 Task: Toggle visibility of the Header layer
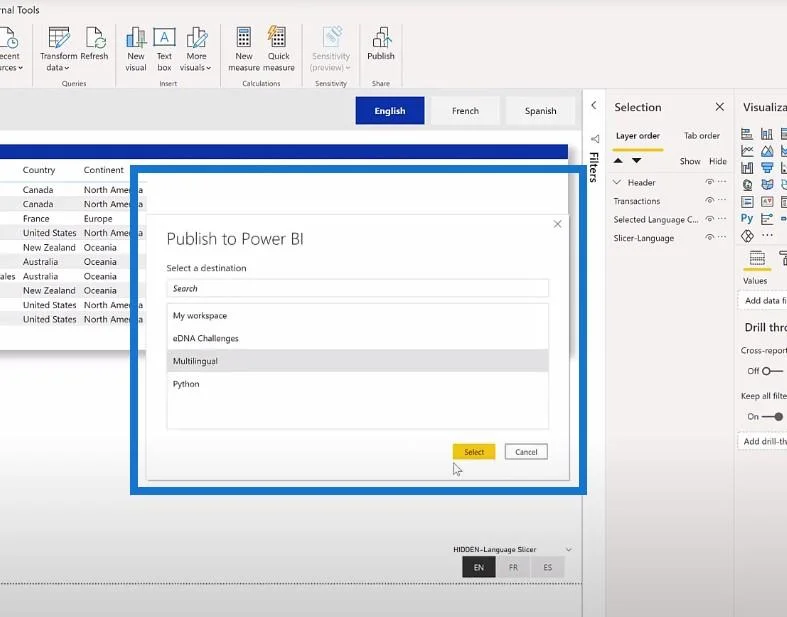[709, 182]
